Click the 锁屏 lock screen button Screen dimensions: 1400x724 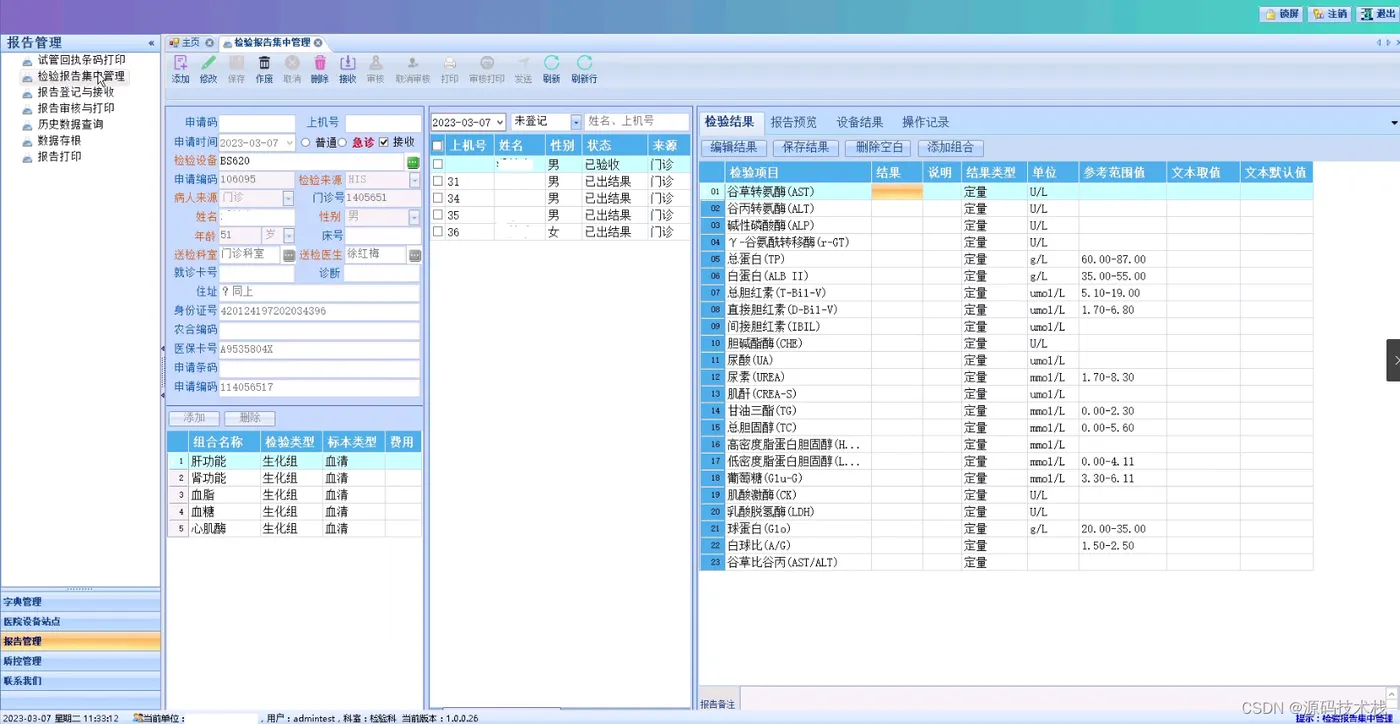point(1281,14)
